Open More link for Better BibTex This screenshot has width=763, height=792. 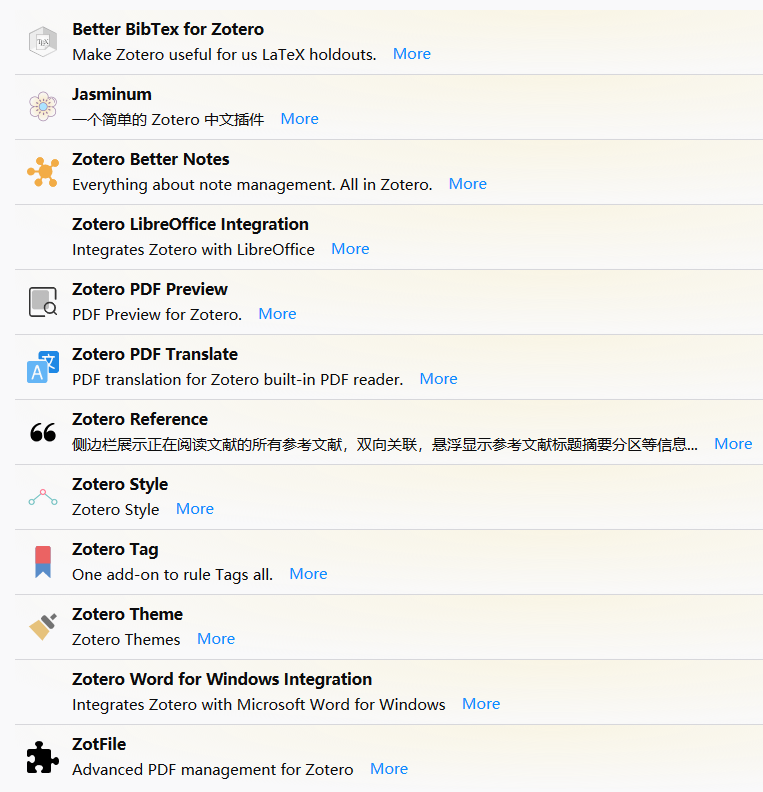point(412,54)
